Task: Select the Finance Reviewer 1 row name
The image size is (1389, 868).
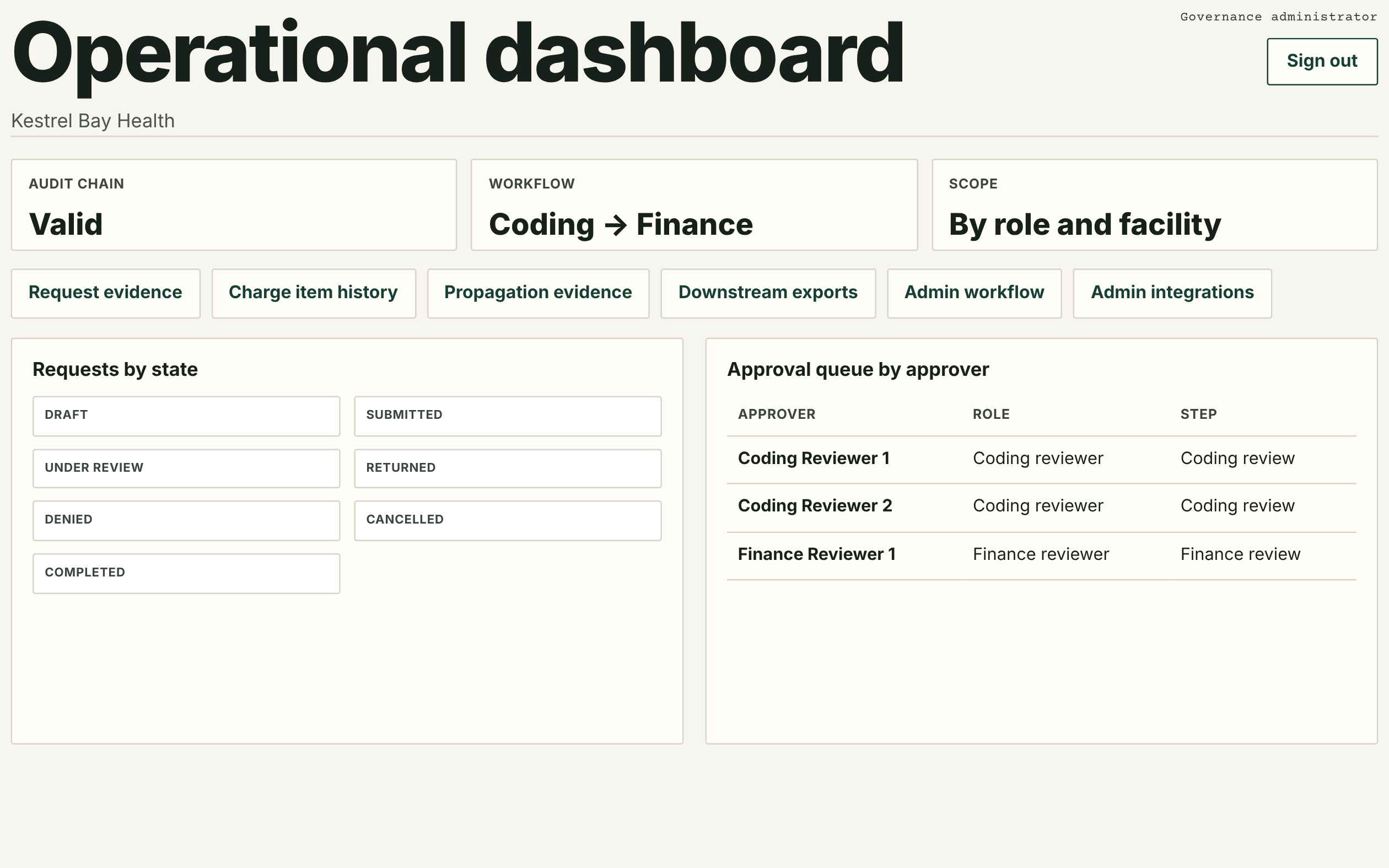Action: 816,554
